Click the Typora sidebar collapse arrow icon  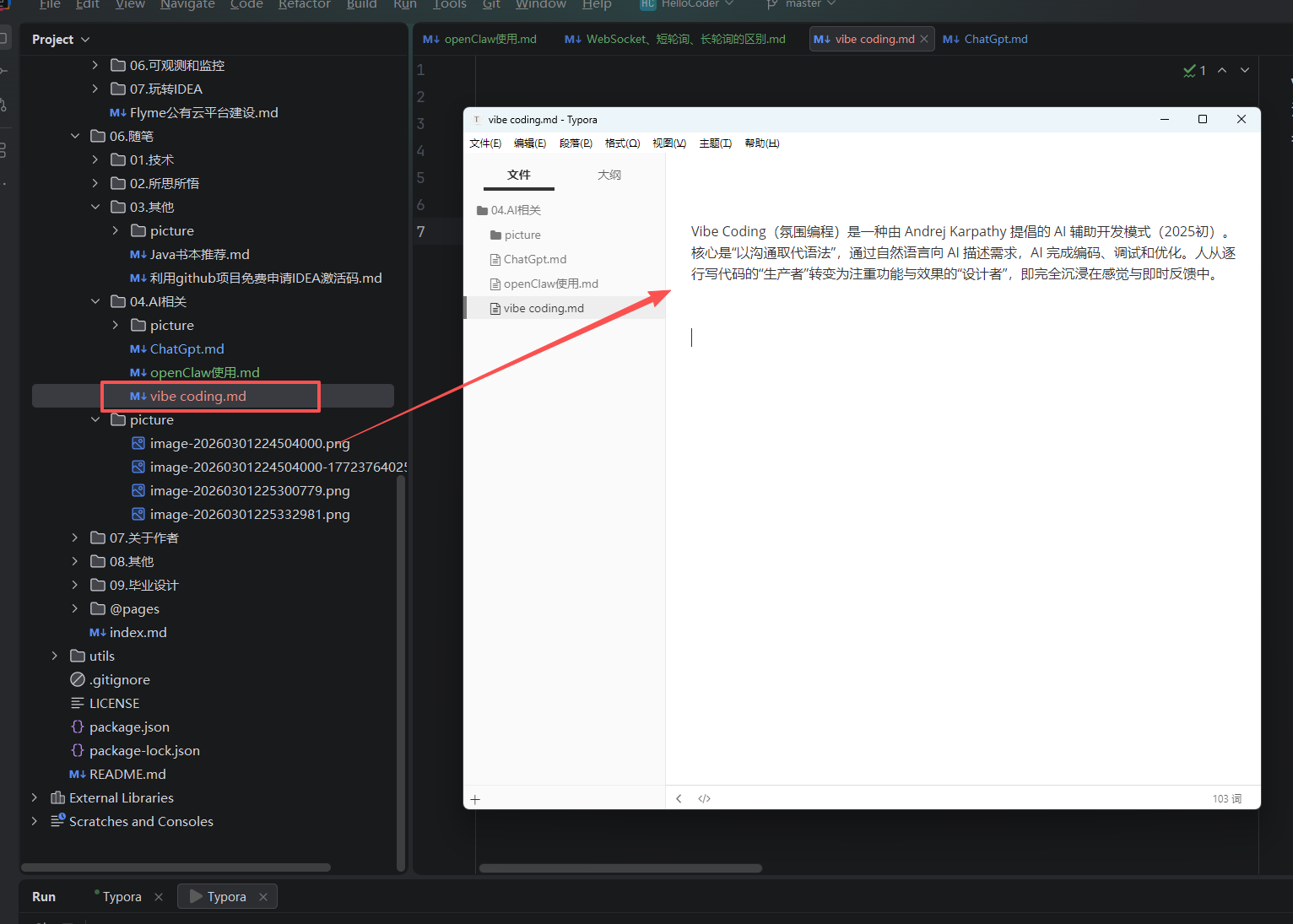click(679, 798)
